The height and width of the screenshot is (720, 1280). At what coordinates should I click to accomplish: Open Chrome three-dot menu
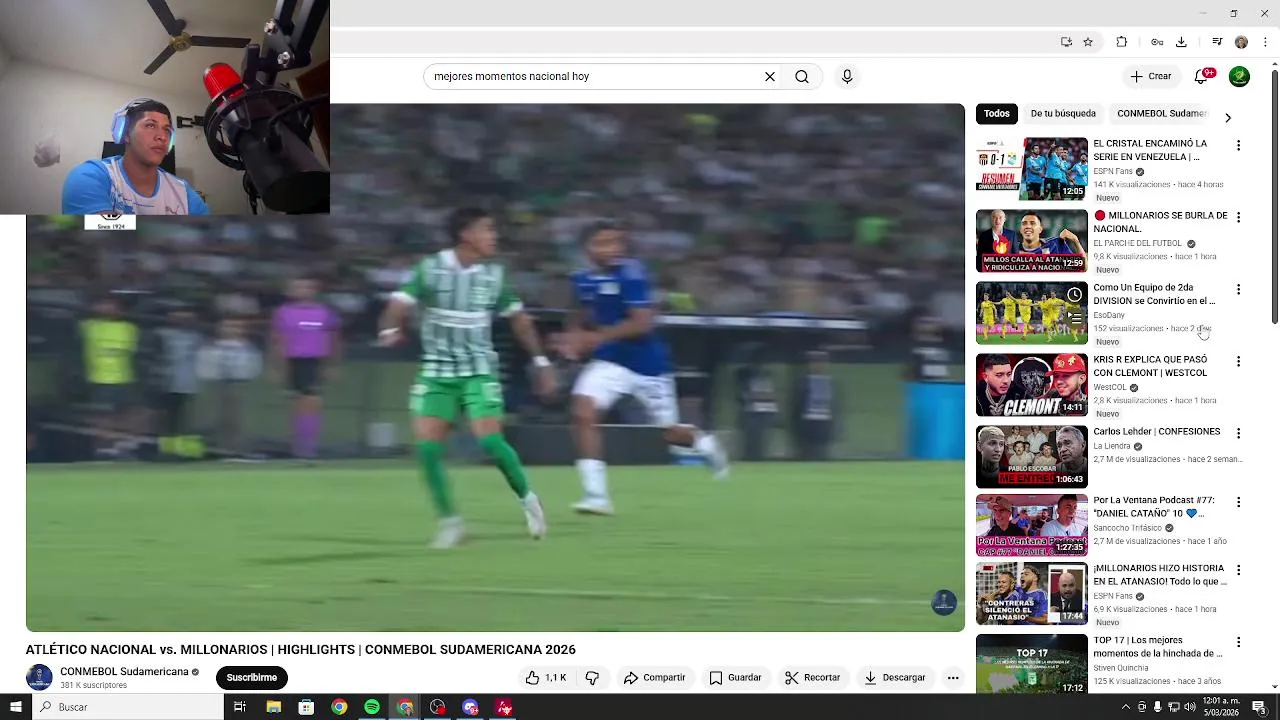(1265, 42)
